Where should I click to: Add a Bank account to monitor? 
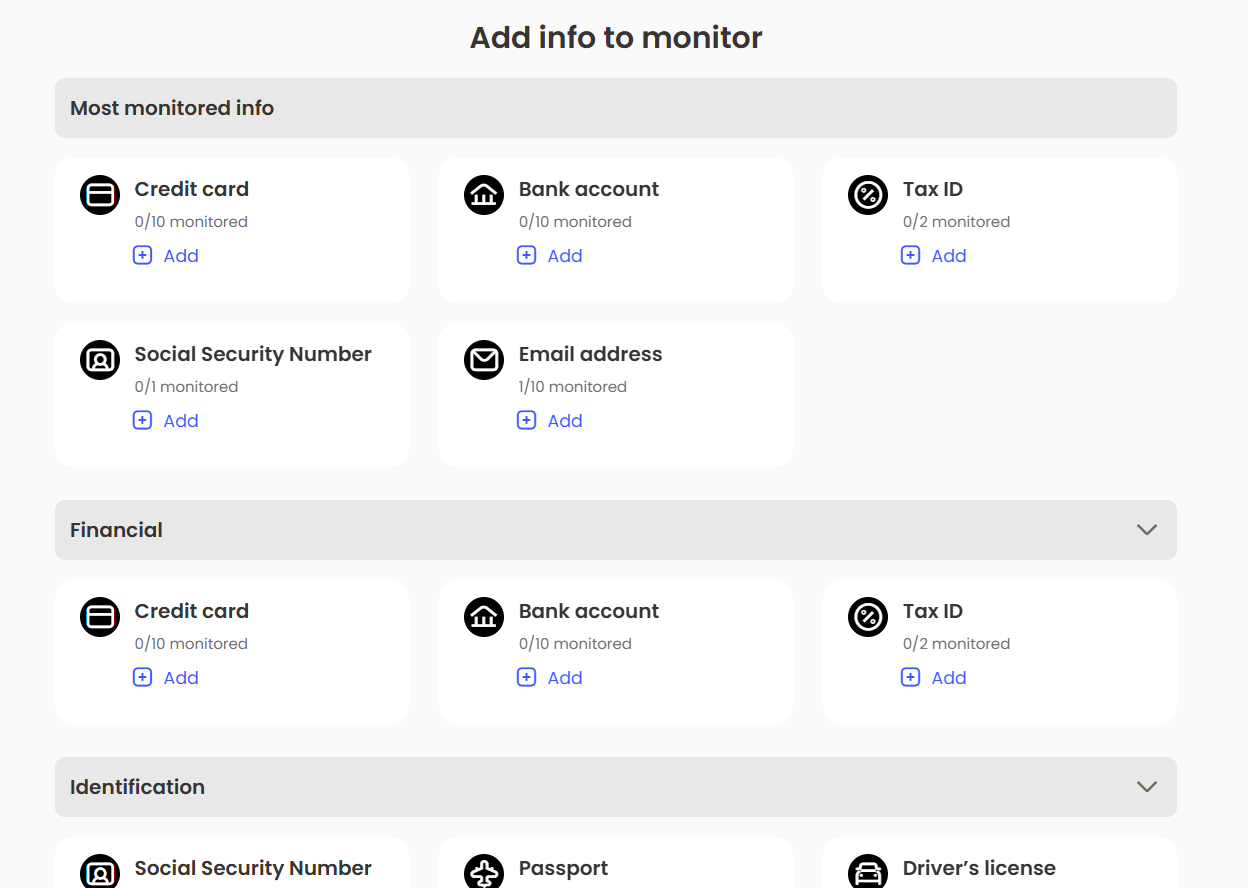(564, 256)
